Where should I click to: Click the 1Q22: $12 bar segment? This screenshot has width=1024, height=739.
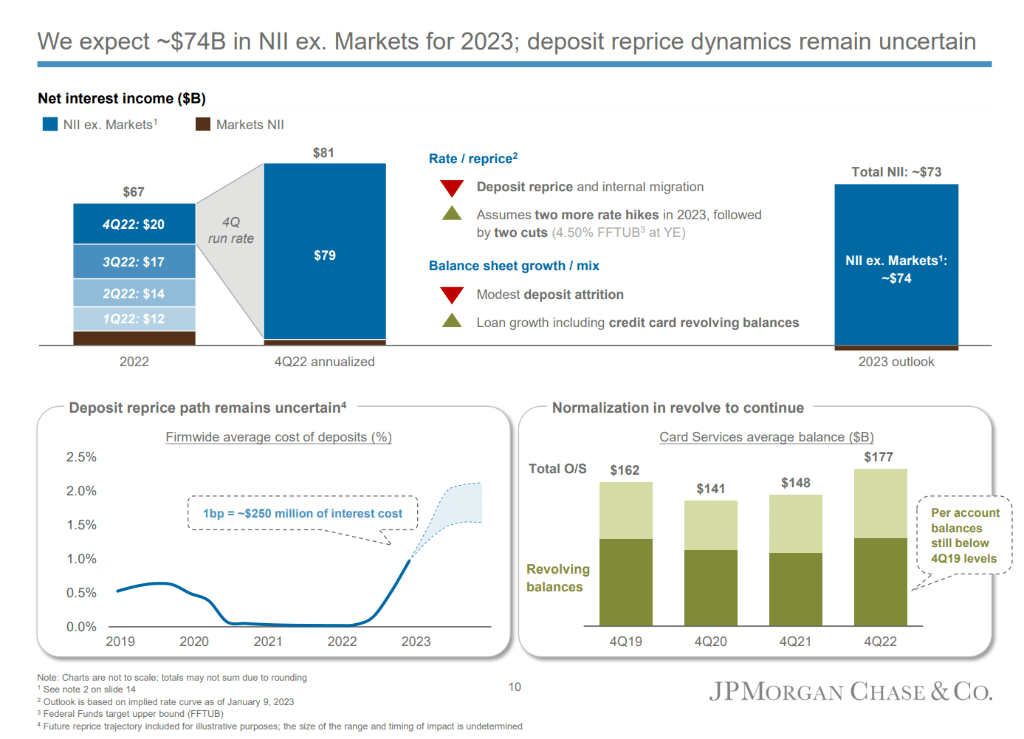pos(134,319)
